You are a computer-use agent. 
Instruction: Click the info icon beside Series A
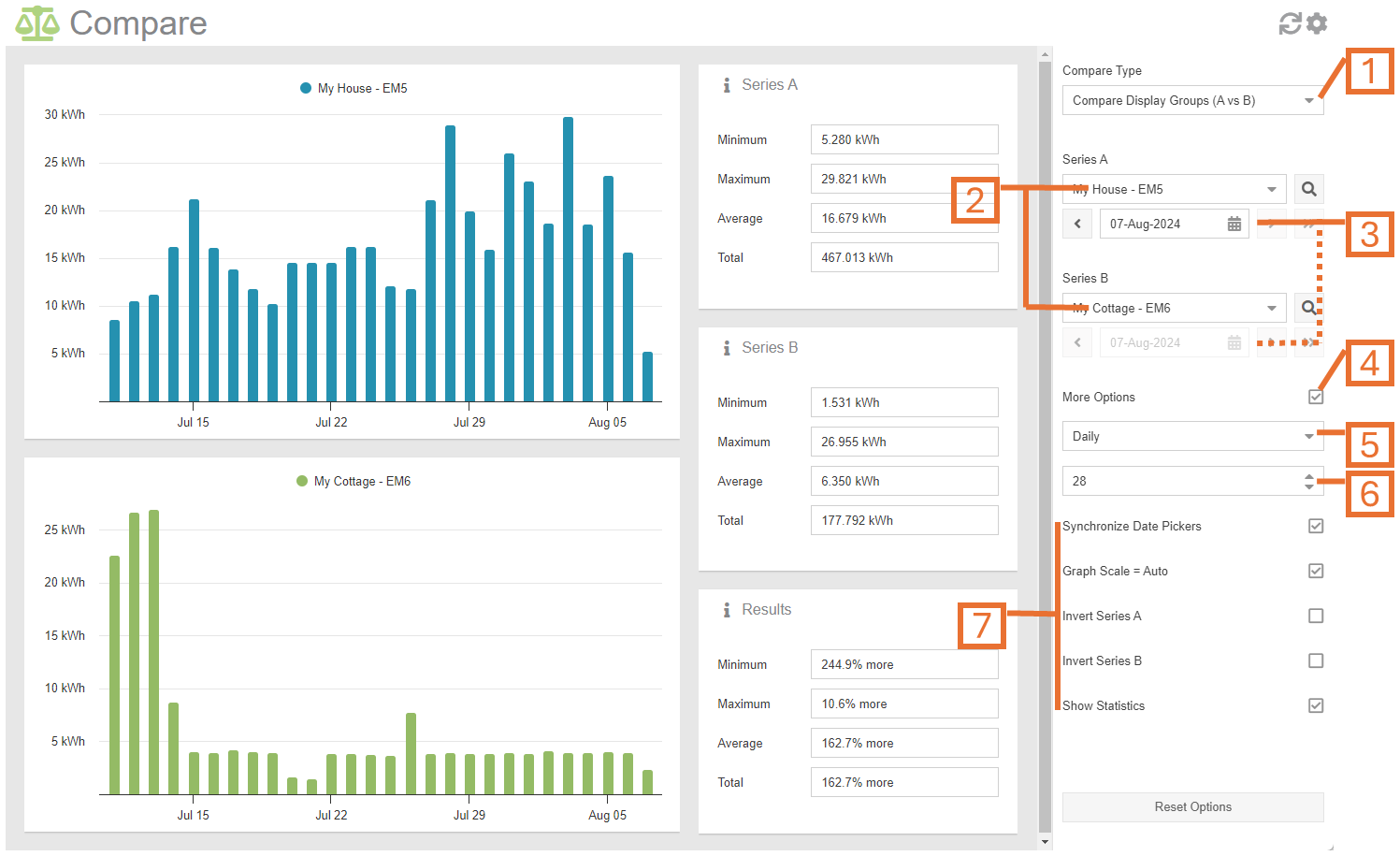coord(727,85)
